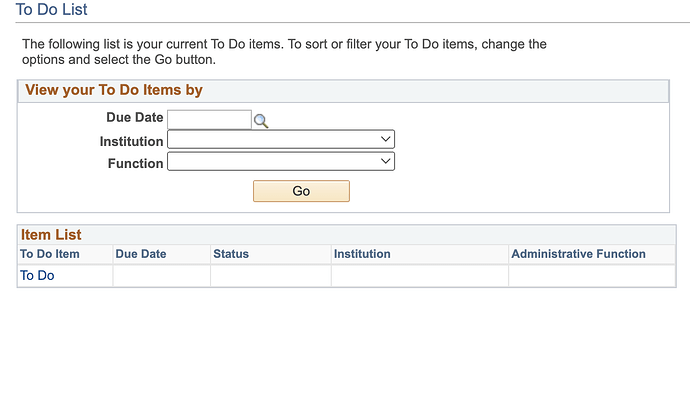Click the Due Date field label
The image size is (690, 400).
(134, 118)
